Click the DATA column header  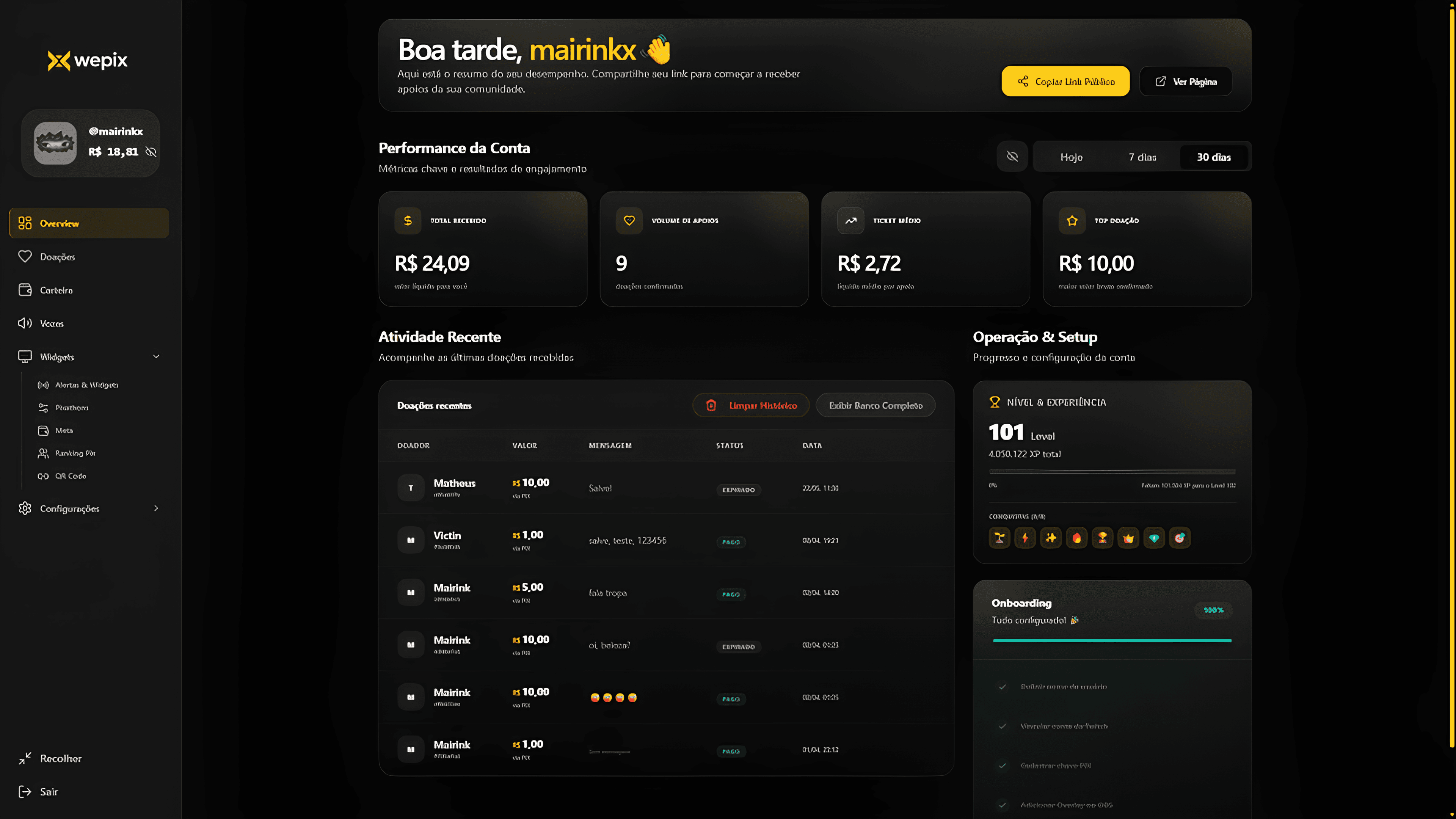[x=812, y=446]
